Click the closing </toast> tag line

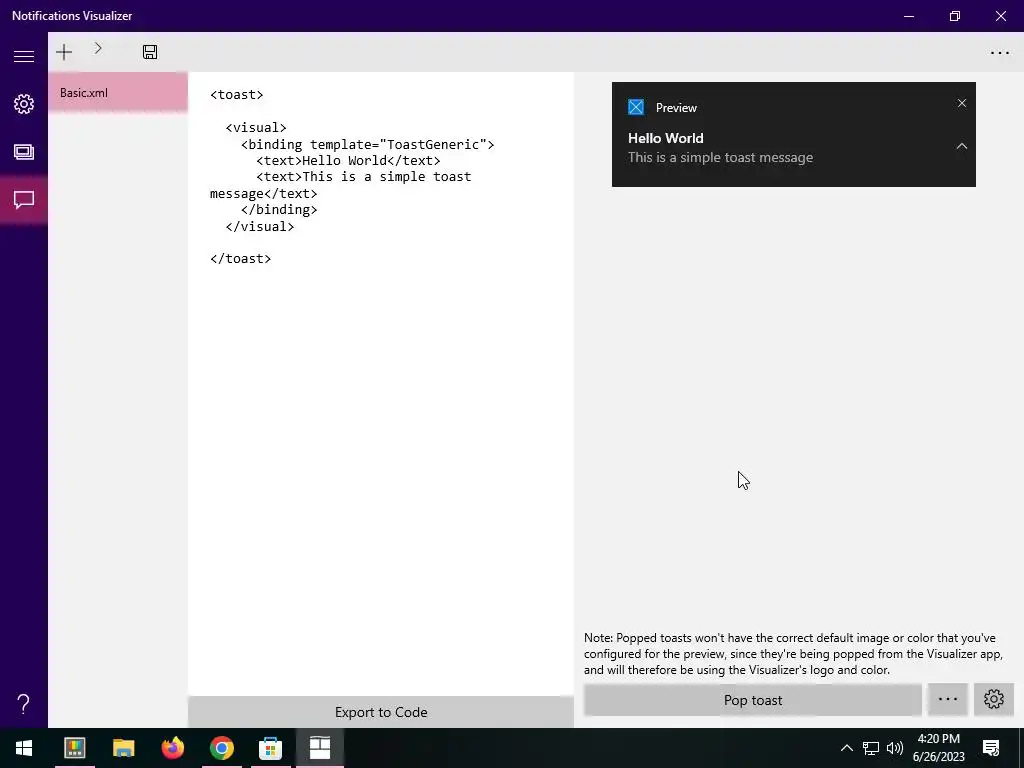pos(240,259)
